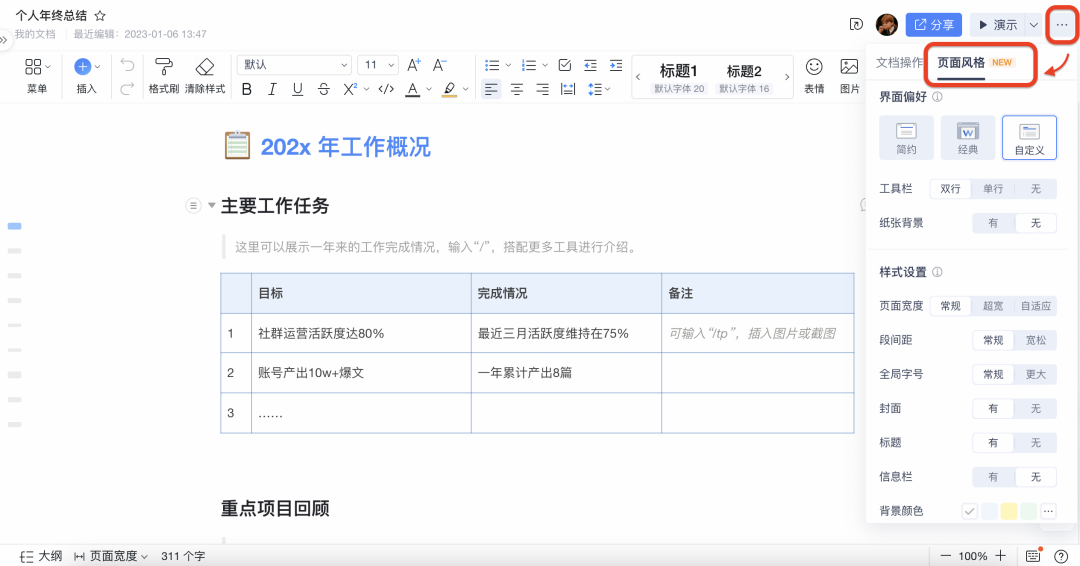Apply the 标题1 heading style
This screenshot has height=566, width=1080.
[x=679, y=71]
